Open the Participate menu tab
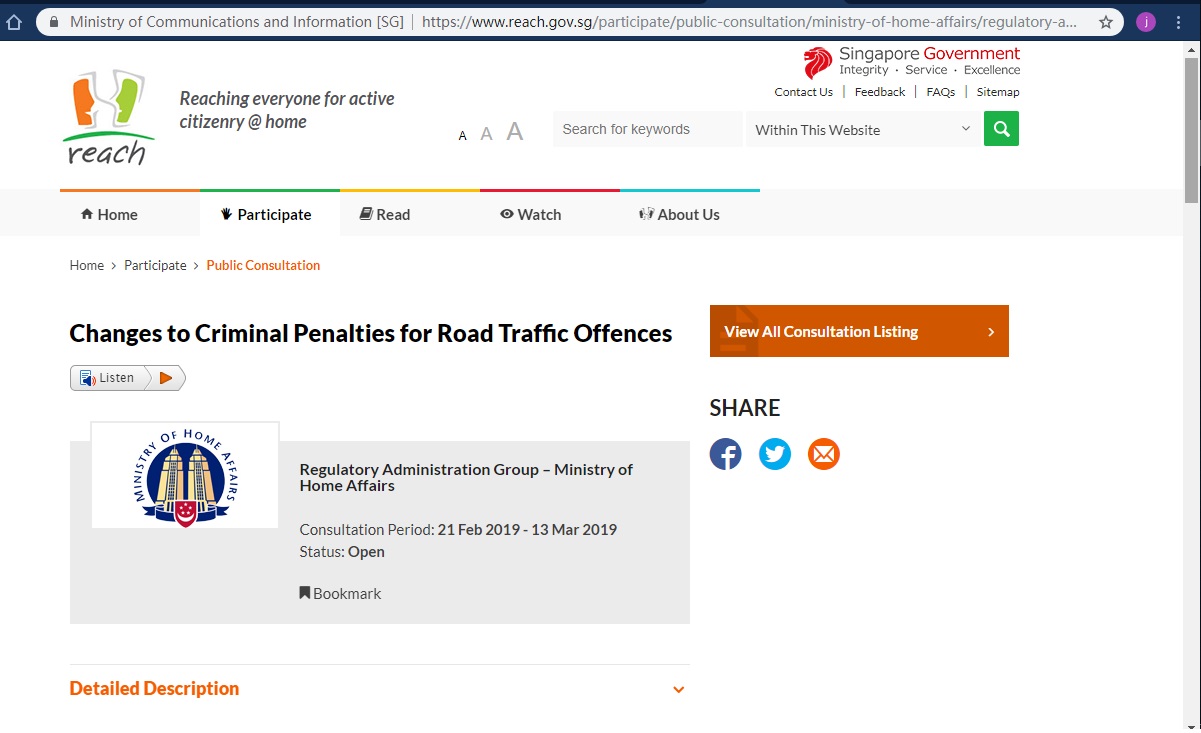The height and width of the screenshot is (733, 1201). coord(270,214)
